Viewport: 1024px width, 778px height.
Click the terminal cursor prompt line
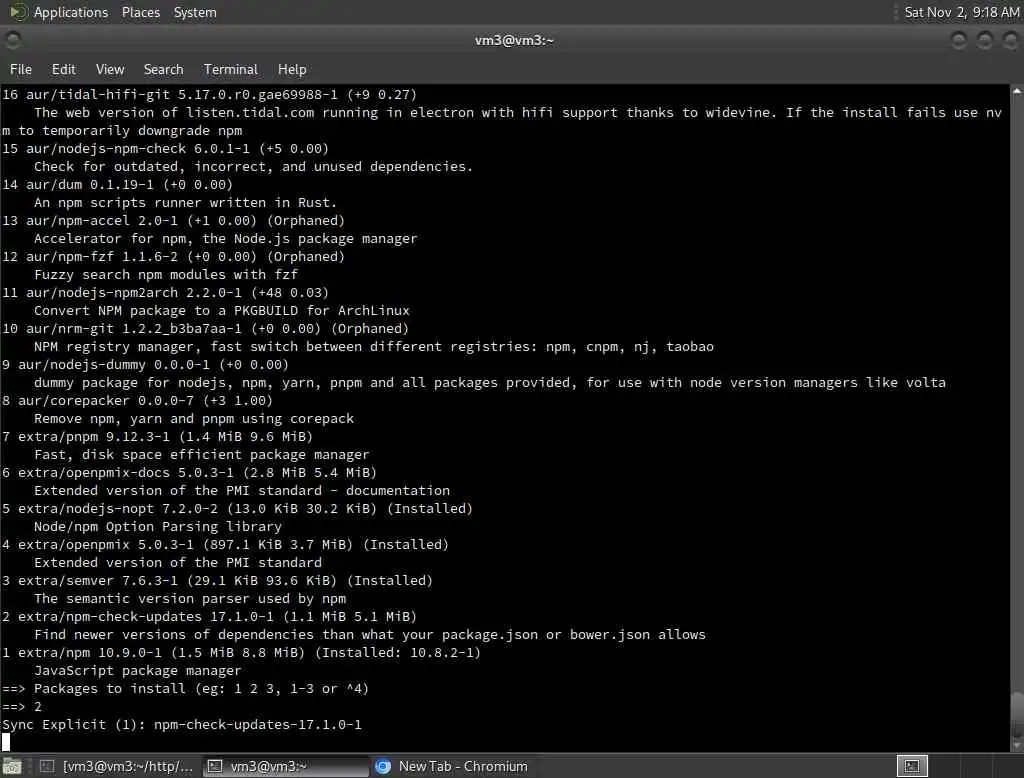coord(6,742)
